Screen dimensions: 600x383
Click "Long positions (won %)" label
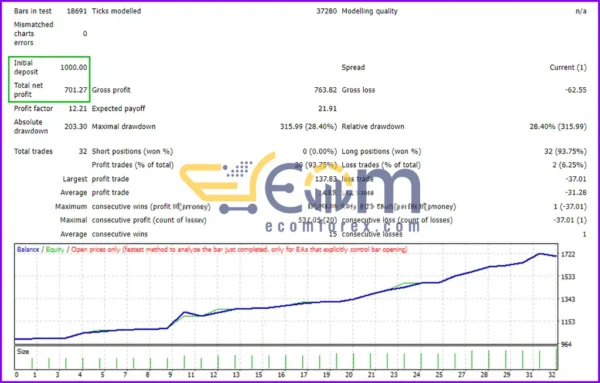pos(381,151)
